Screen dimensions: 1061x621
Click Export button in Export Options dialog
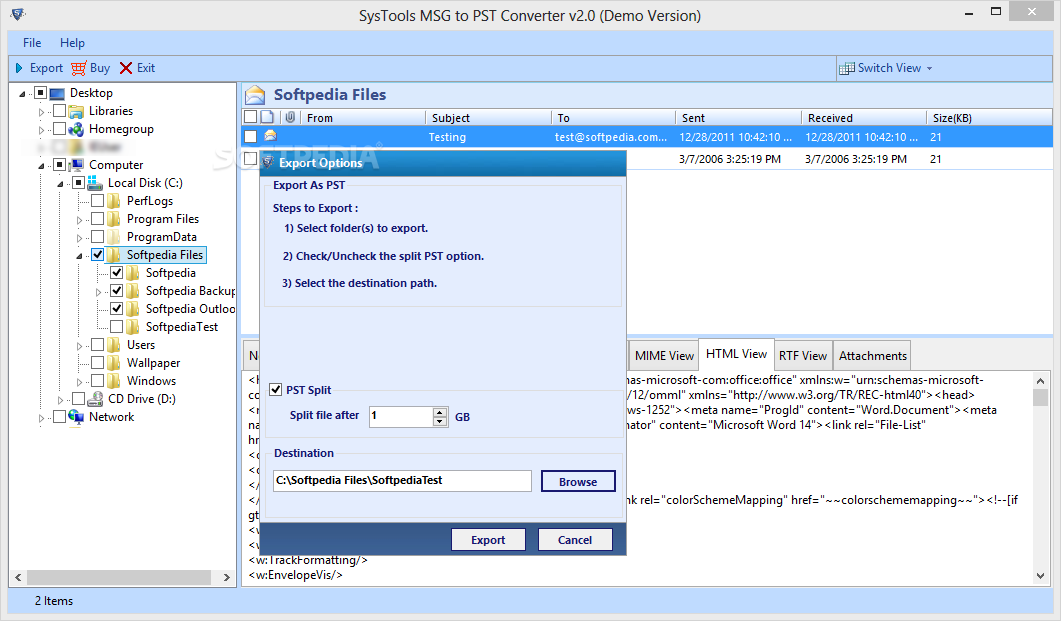pyautogui.click(x=488, y=540)
